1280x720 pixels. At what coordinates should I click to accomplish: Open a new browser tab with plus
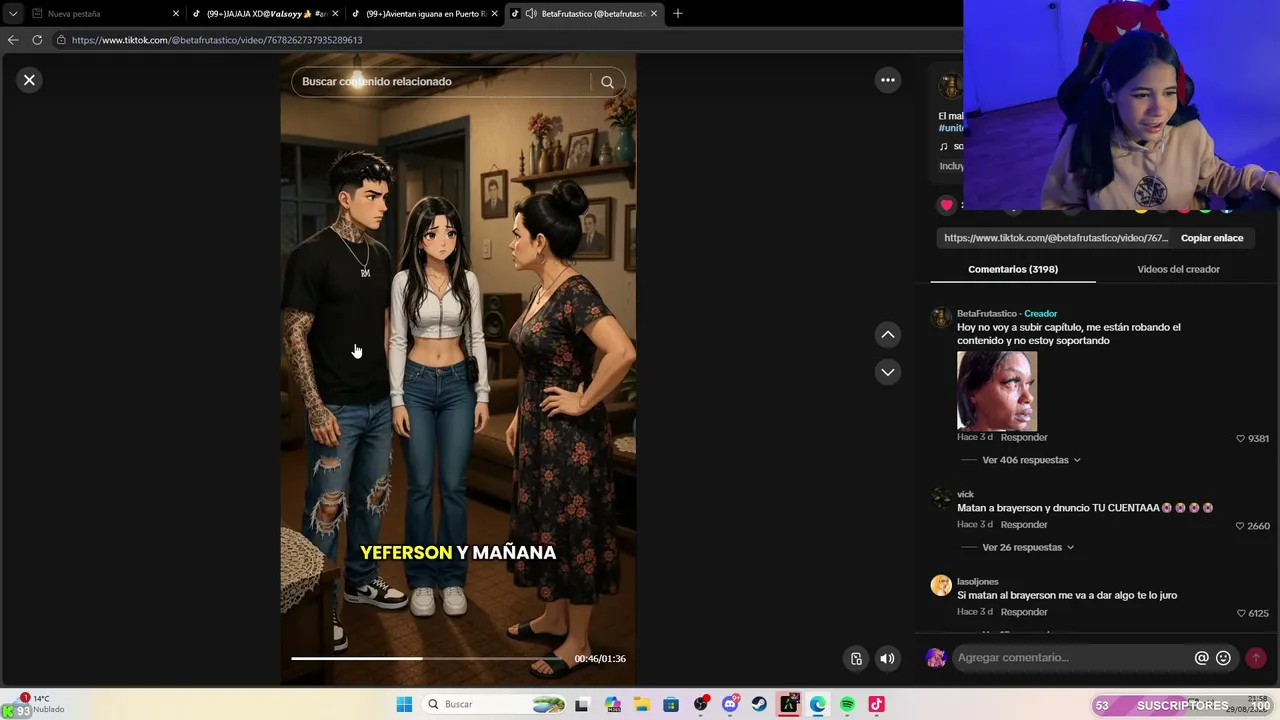(x=678, y=14)
